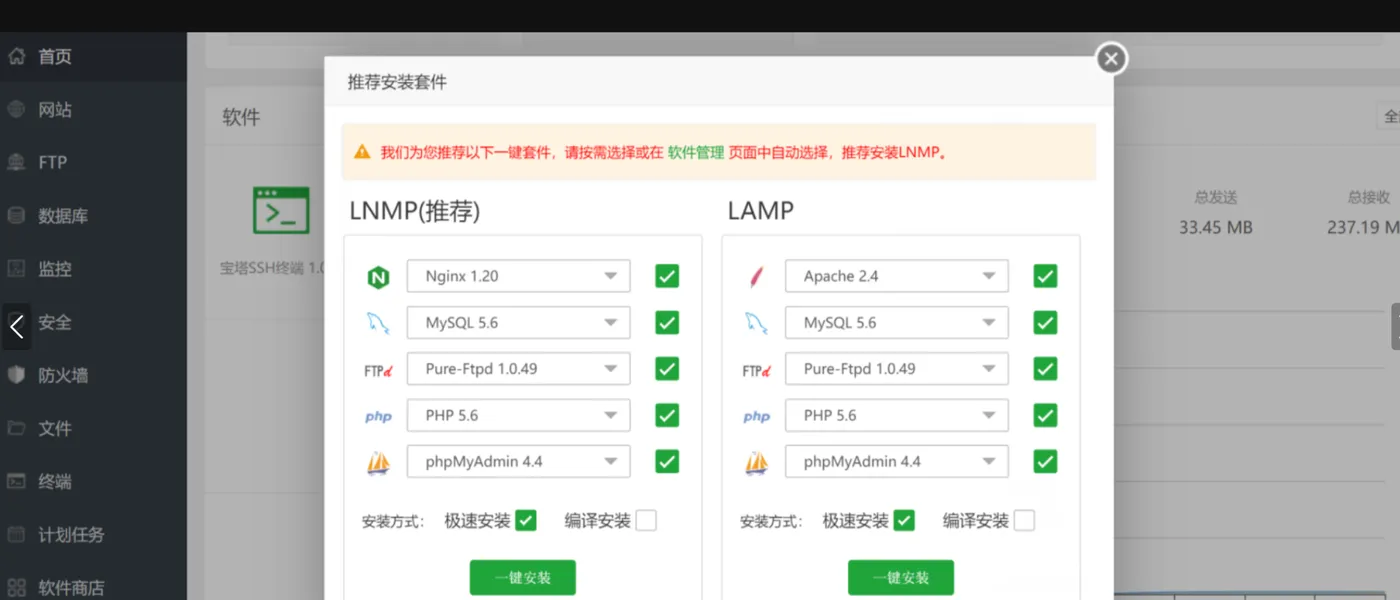The width and height of the screenshot is (1400, 600).
Task: Toggle 极速安装 checkbox under LAMP
Action: (x=904, y=520)
